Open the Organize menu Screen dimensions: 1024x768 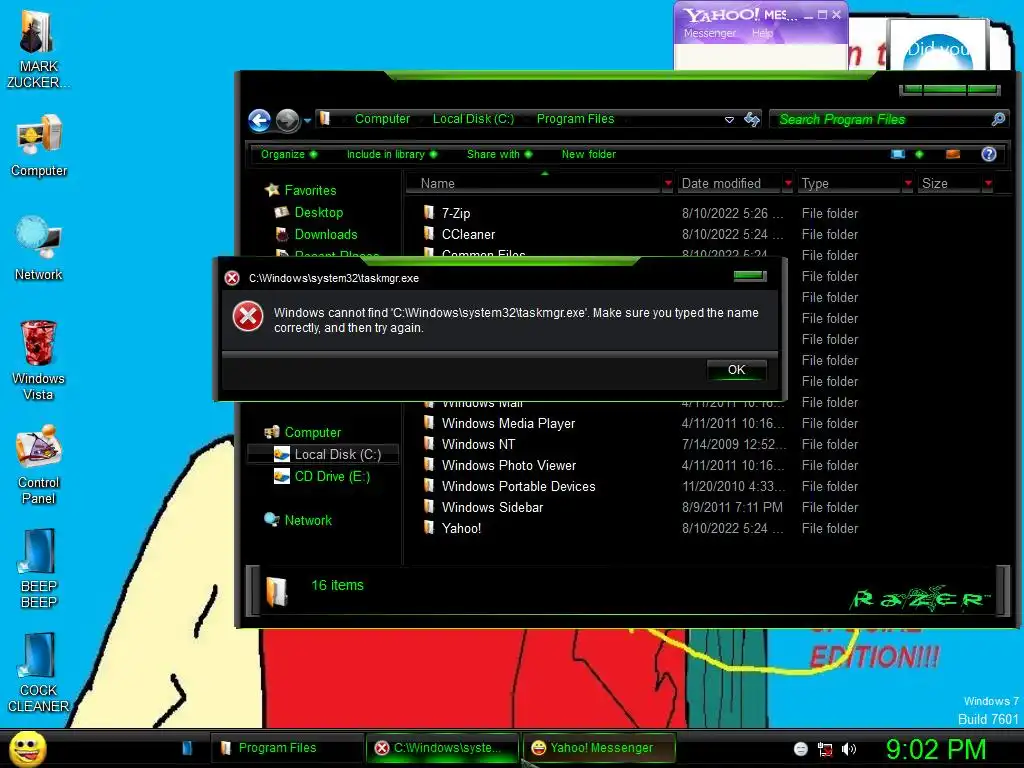coord(289,154)
